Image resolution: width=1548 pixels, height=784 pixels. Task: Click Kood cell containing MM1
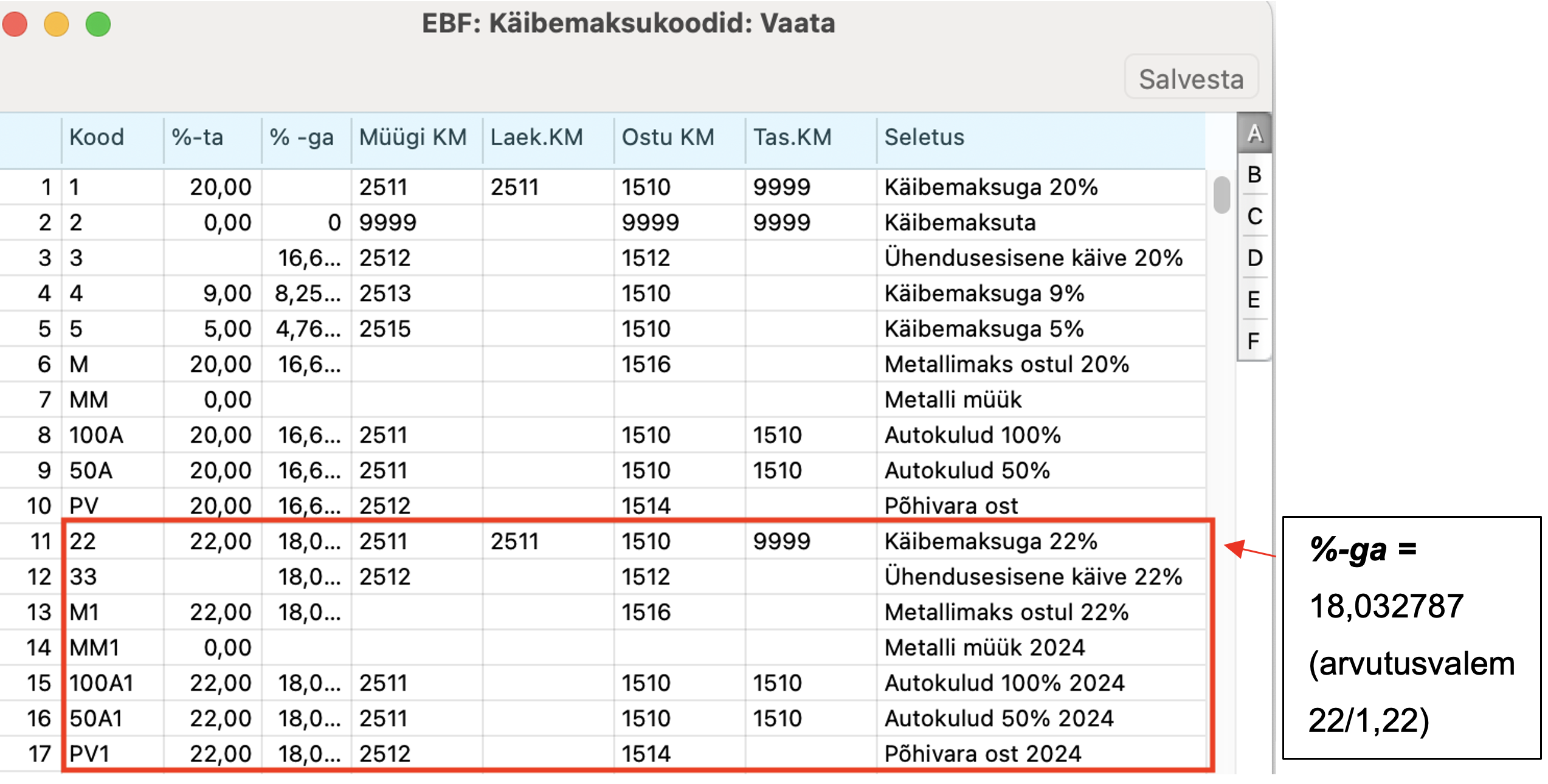[x=112, y=647]
